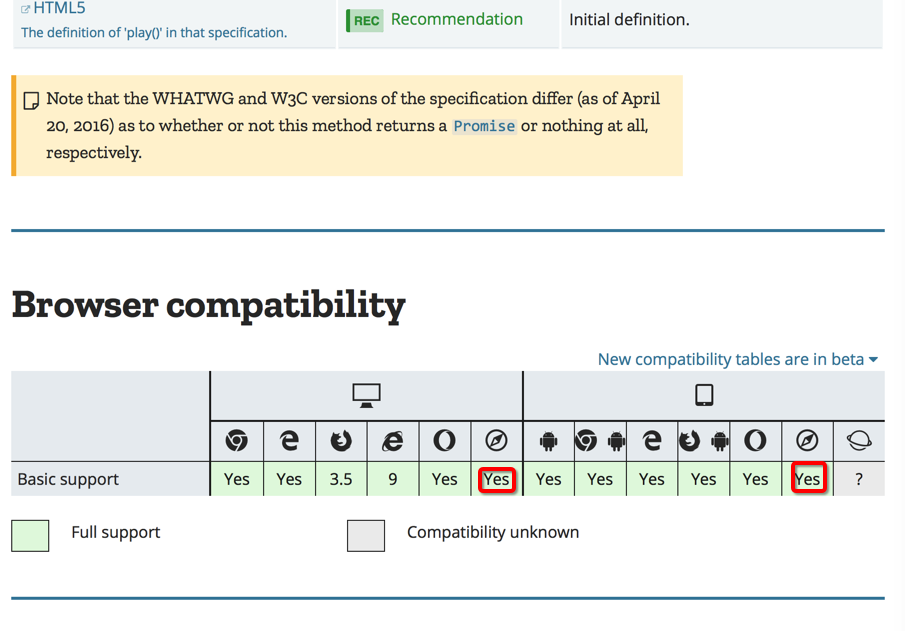Click the gray Compatibility unknown legend swatch

[x=366, y=534]
